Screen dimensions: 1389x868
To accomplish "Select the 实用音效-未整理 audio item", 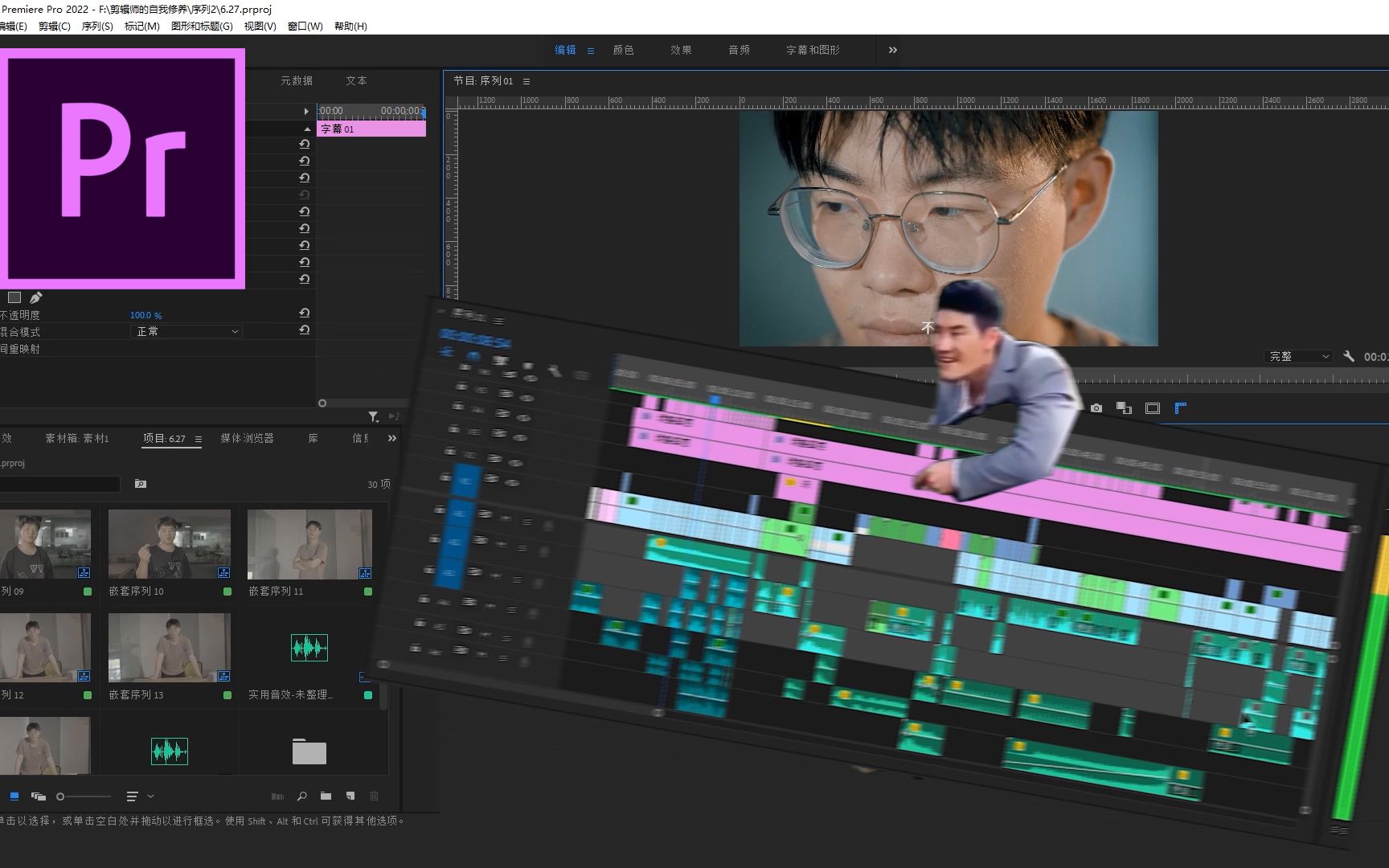I will 309,648.
